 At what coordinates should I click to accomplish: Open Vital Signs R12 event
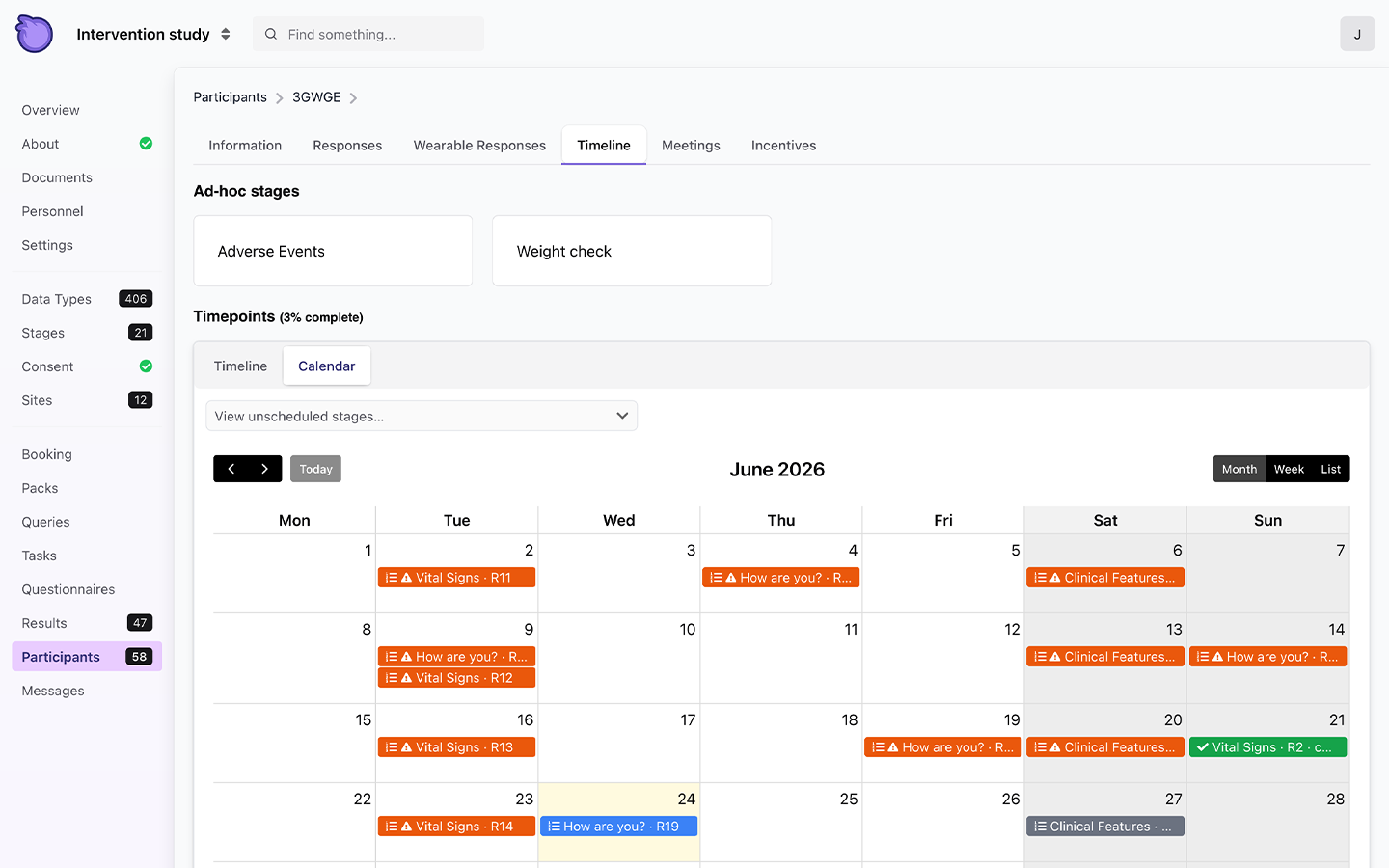pos(456,678)
